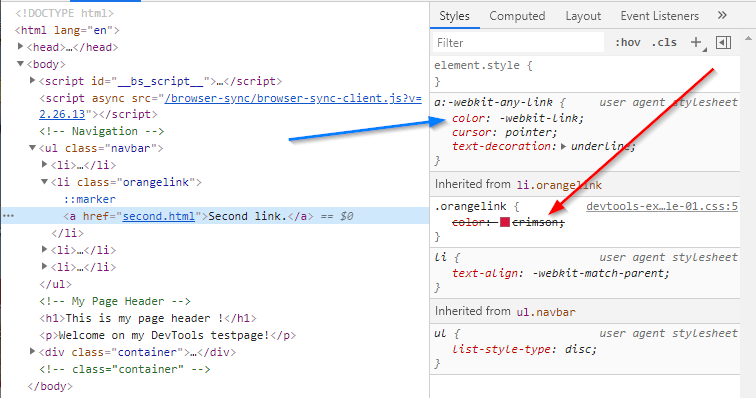The width and height of the screenshot is (756, 398).
Task: Click the scrollbar up arrow in Styles pane
Action: [x=748, y=39]
